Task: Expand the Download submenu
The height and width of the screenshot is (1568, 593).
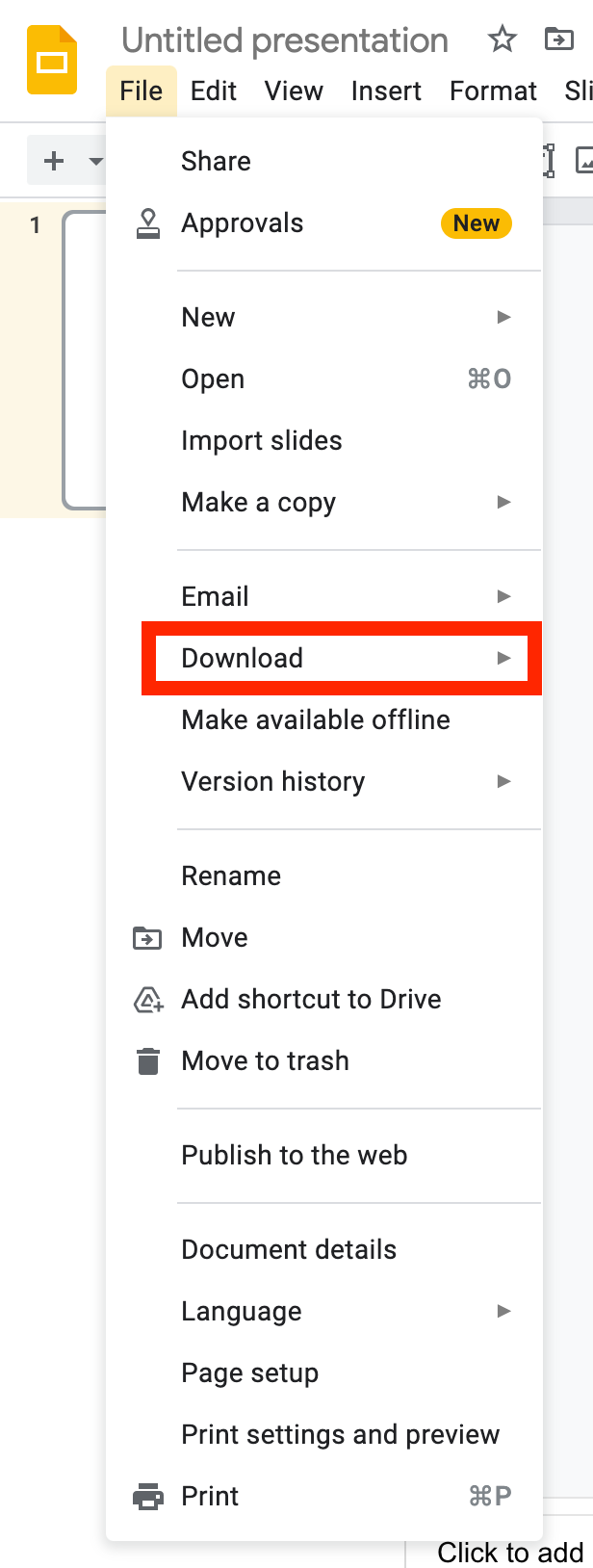Action: click(x=342, y=659)
